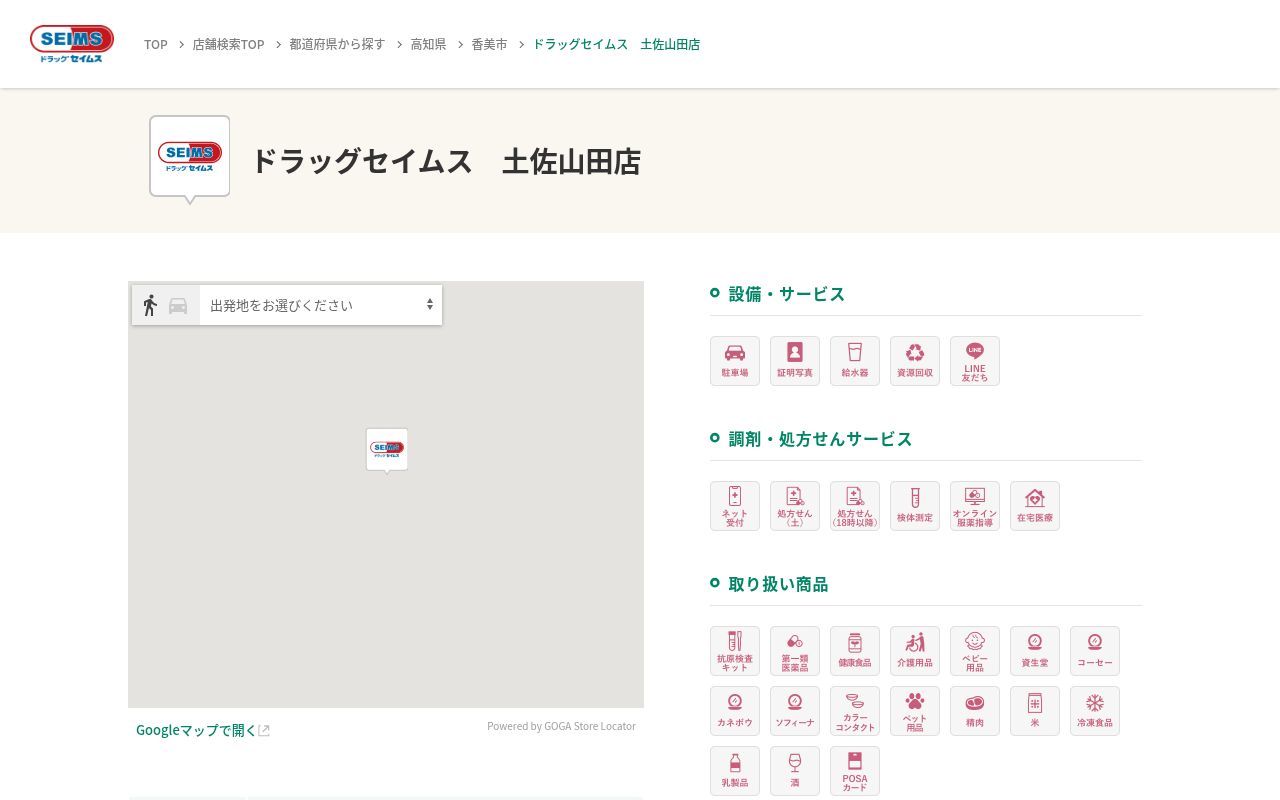Select the car route mode icon

(178, 306)
